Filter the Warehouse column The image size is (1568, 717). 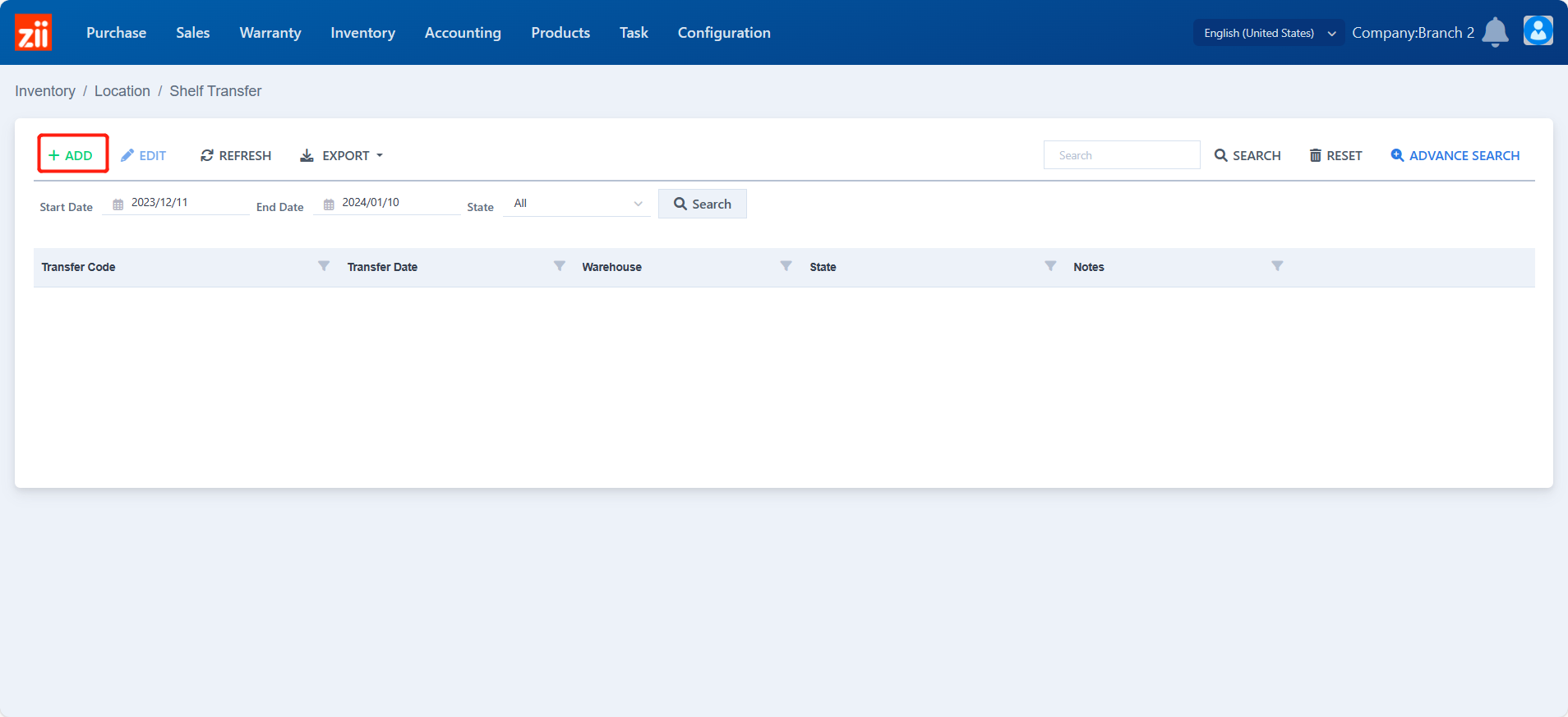[x=786, y=266]
